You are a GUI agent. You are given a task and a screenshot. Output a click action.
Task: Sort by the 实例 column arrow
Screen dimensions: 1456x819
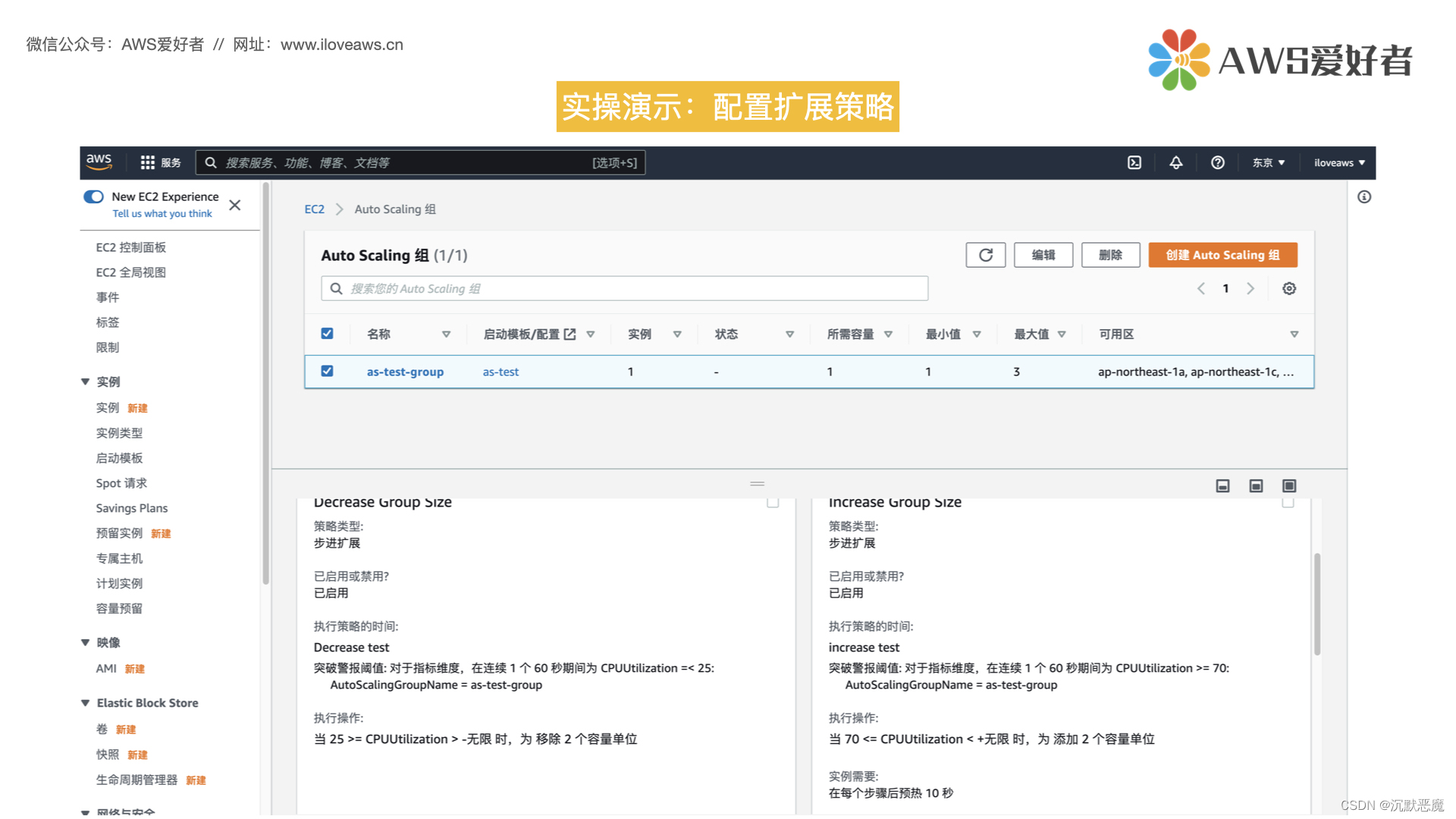[x=677, y=334]
